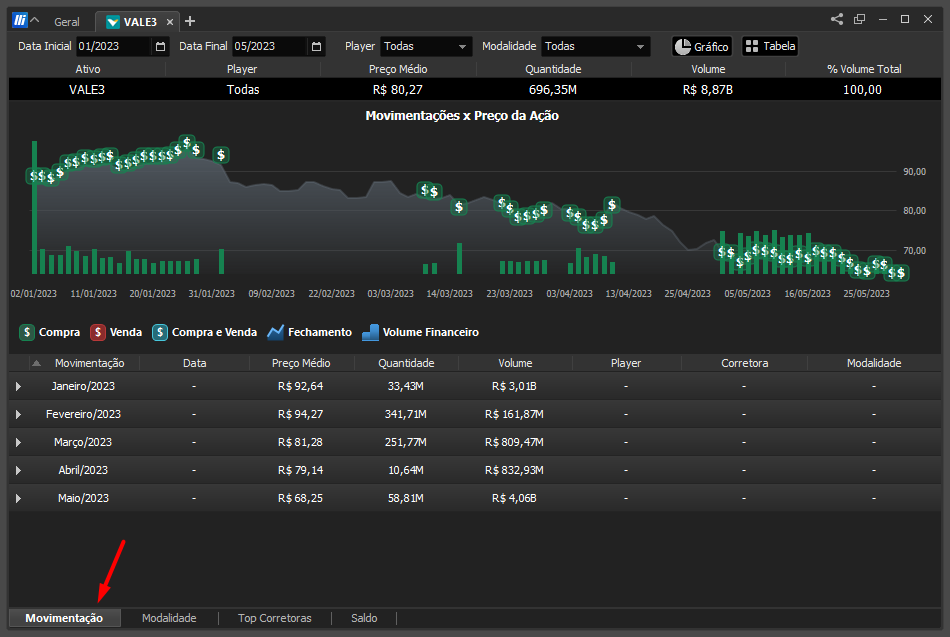Click R$ 92,64 in Janeiro row
Image resolution: width=950 pixels, height=637 pixels.
(x=301, y=386)
